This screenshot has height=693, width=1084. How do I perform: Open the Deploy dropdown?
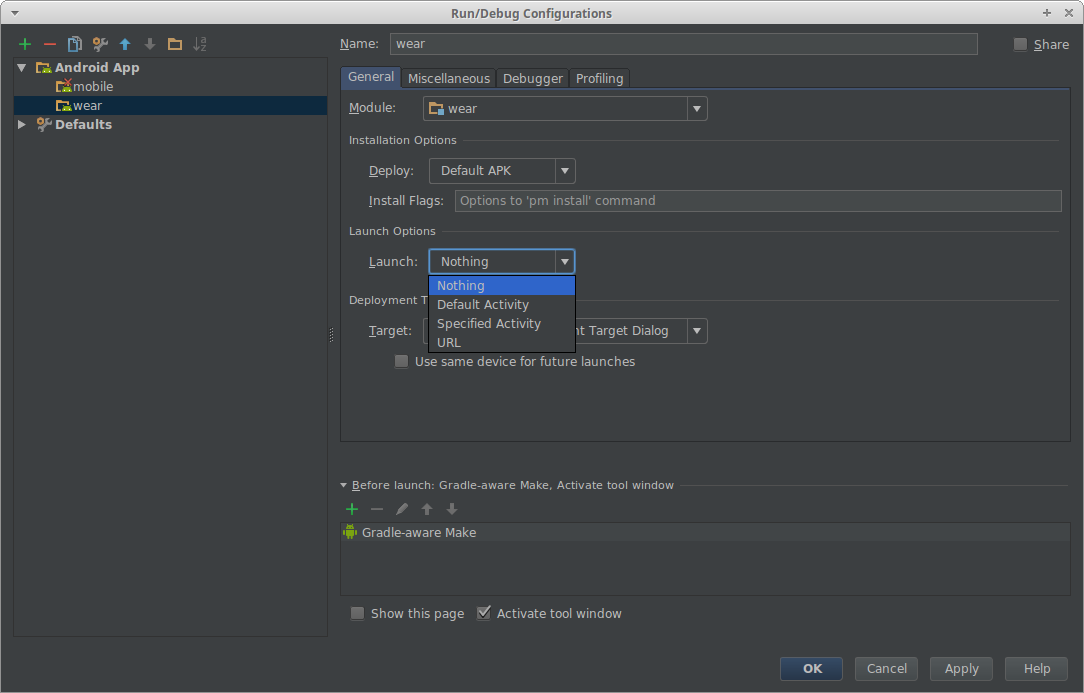[565, 171]
